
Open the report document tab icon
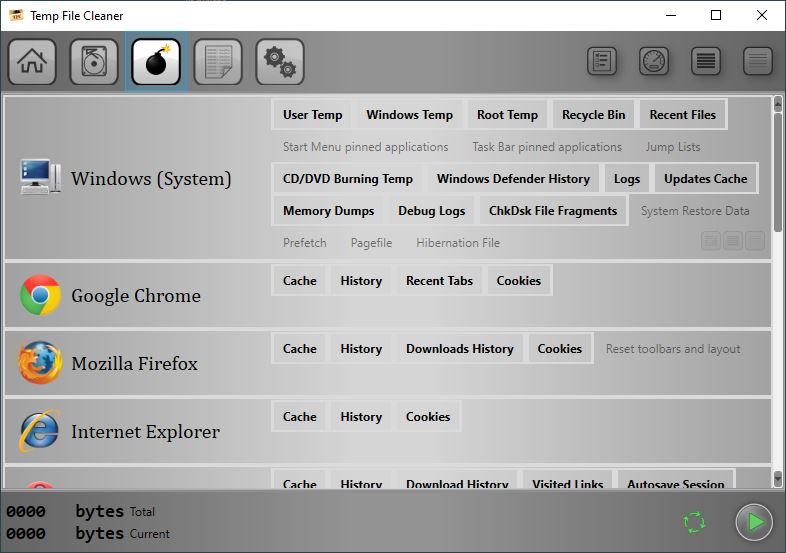(218, 62)
